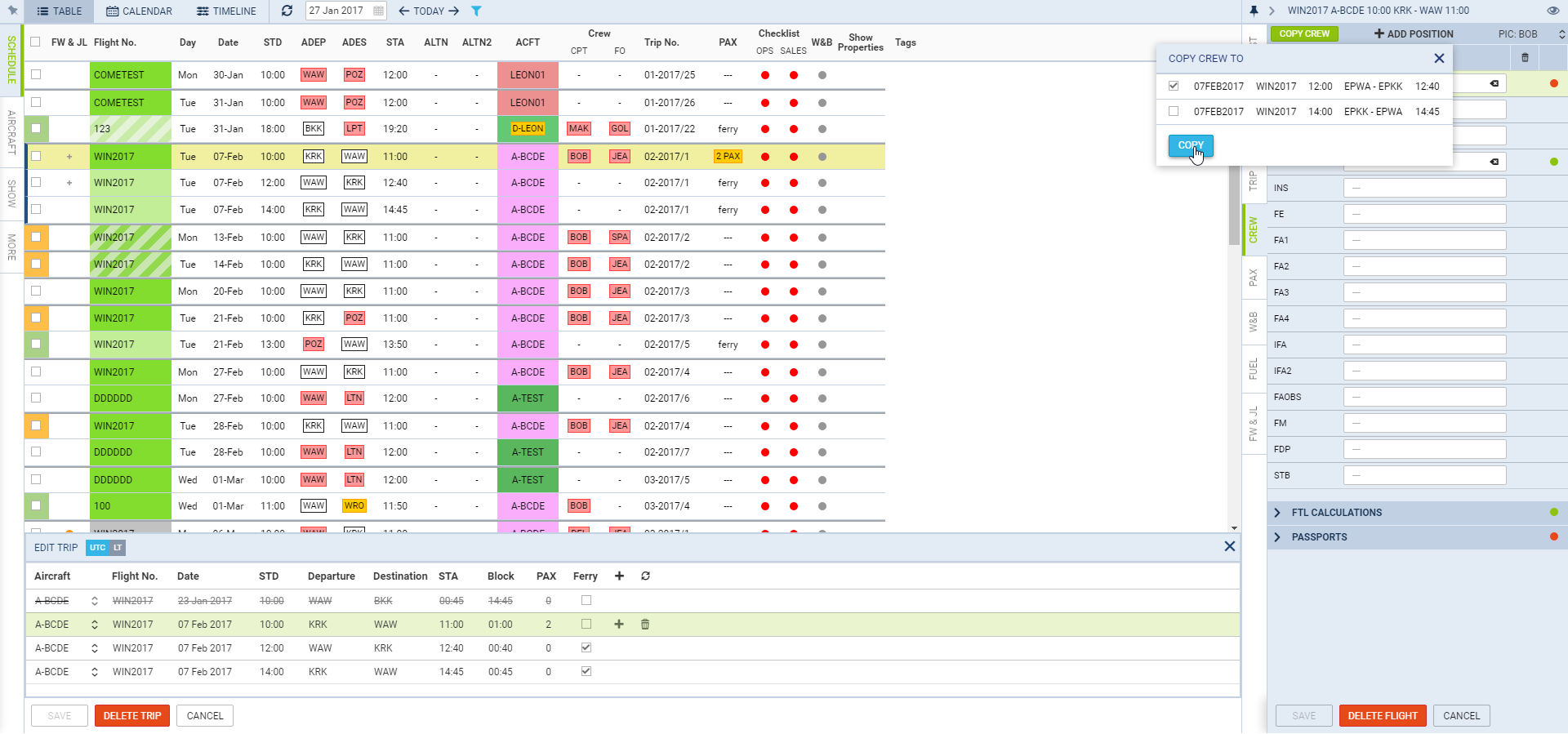Reload trip legs with refresh icon in Edit Trip header
The width and height of the screenshot is (1568, 734).
point(645,576)
